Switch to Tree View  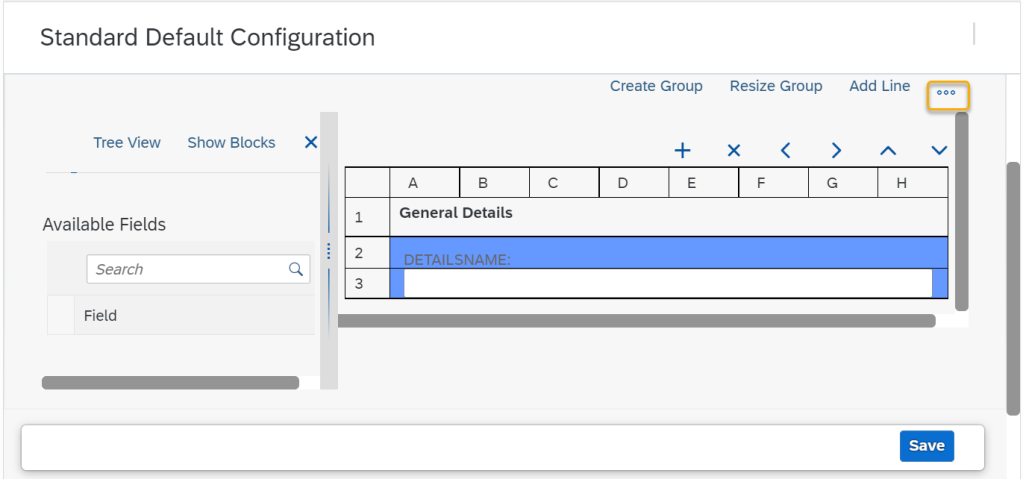(127, 143)
